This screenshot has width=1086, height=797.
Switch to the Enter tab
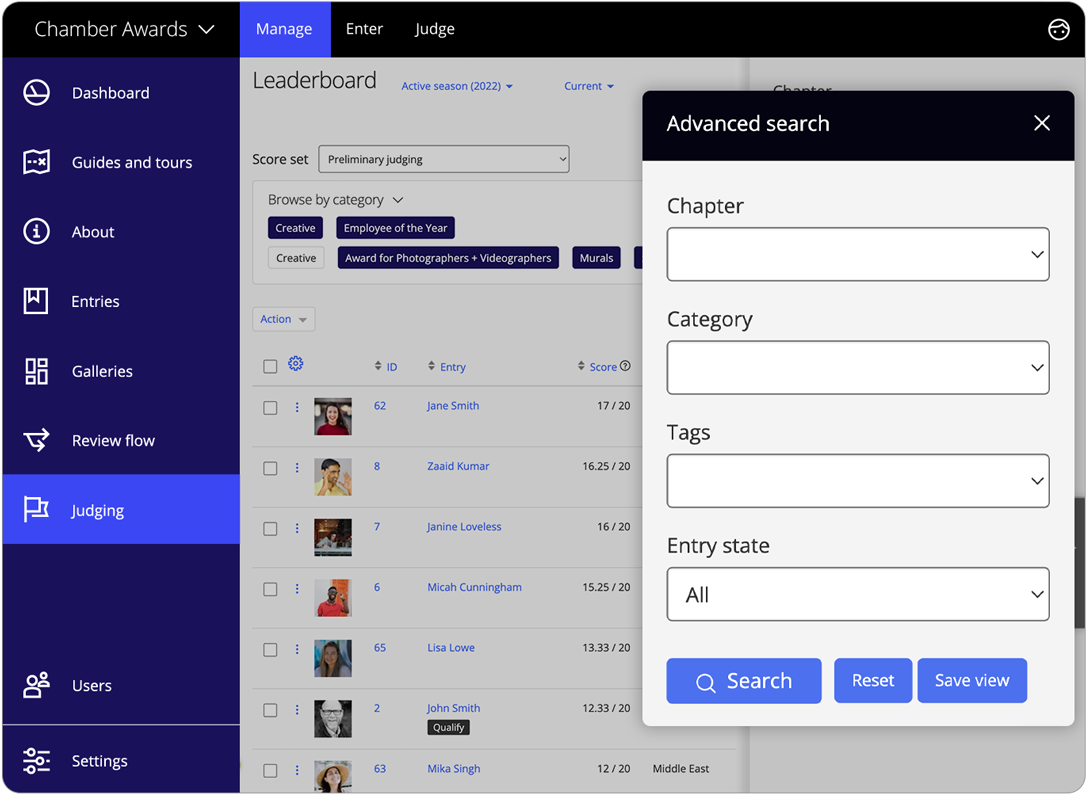364,29
